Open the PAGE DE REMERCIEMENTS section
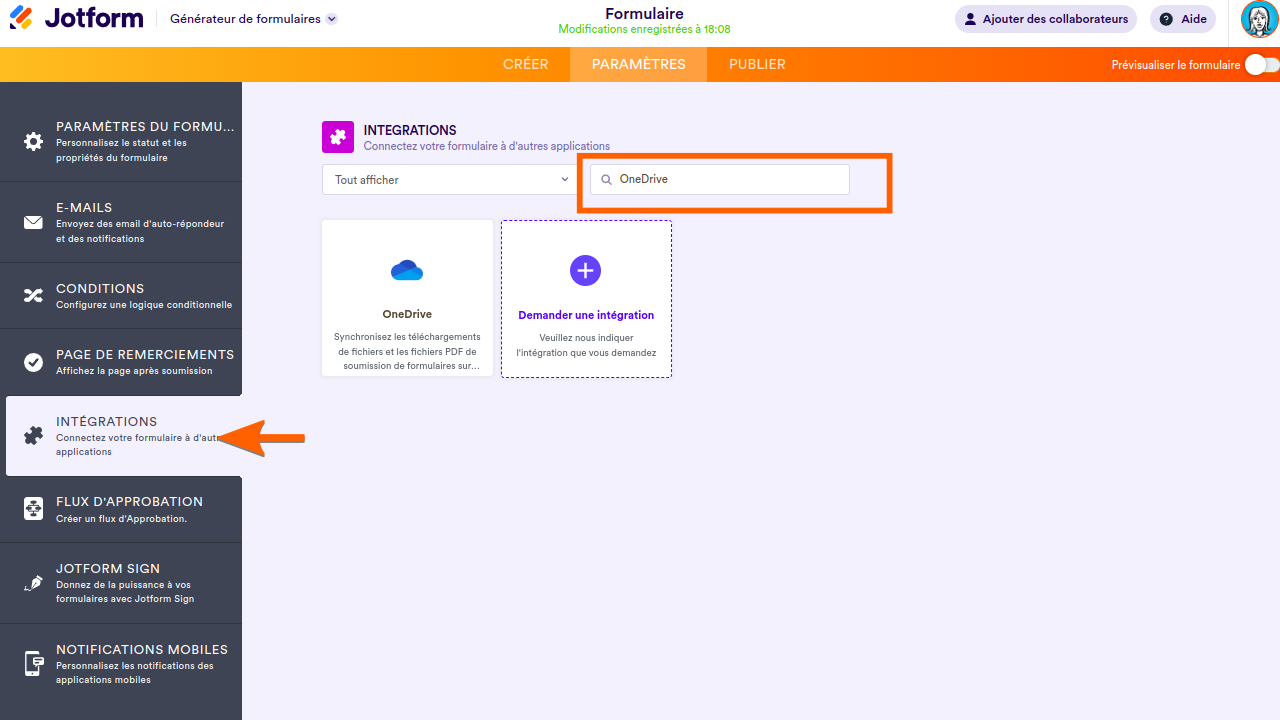The height and width of the screenshot is (720, 1280). pos(121,362)
